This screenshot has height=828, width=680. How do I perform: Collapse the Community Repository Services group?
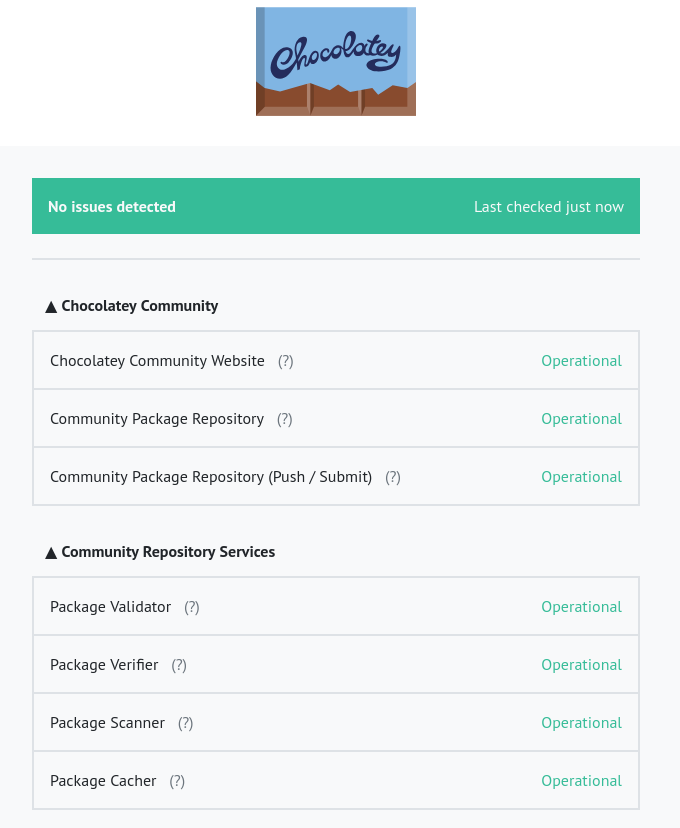[51, 552]
